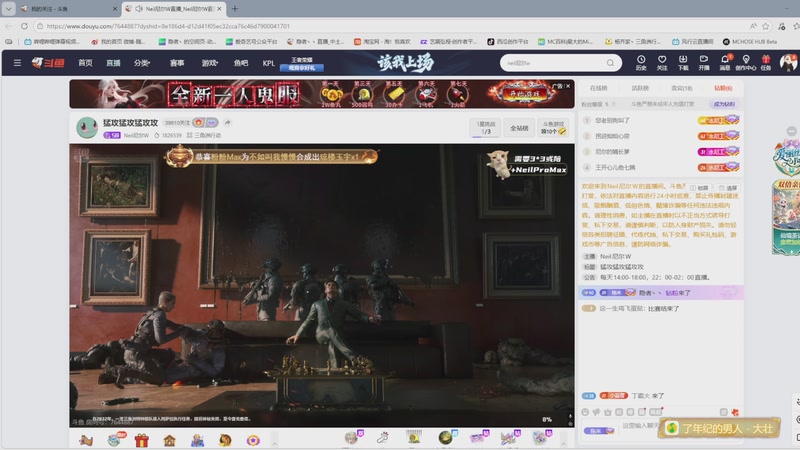The height and width of the screenshot is (450, 800).
Task: Bookmark page with star icon
Action: tap(765, 26)
